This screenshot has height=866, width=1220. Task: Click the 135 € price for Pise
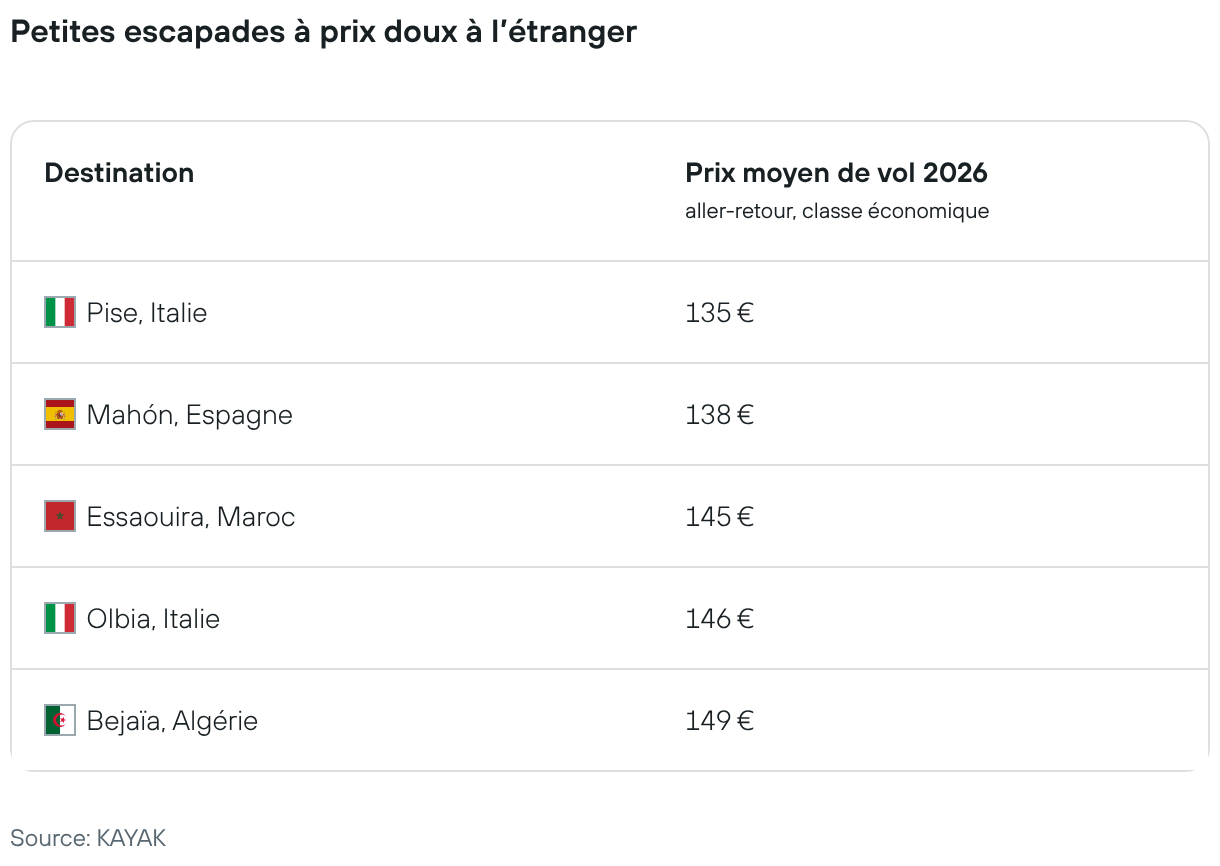pos(719,313)
